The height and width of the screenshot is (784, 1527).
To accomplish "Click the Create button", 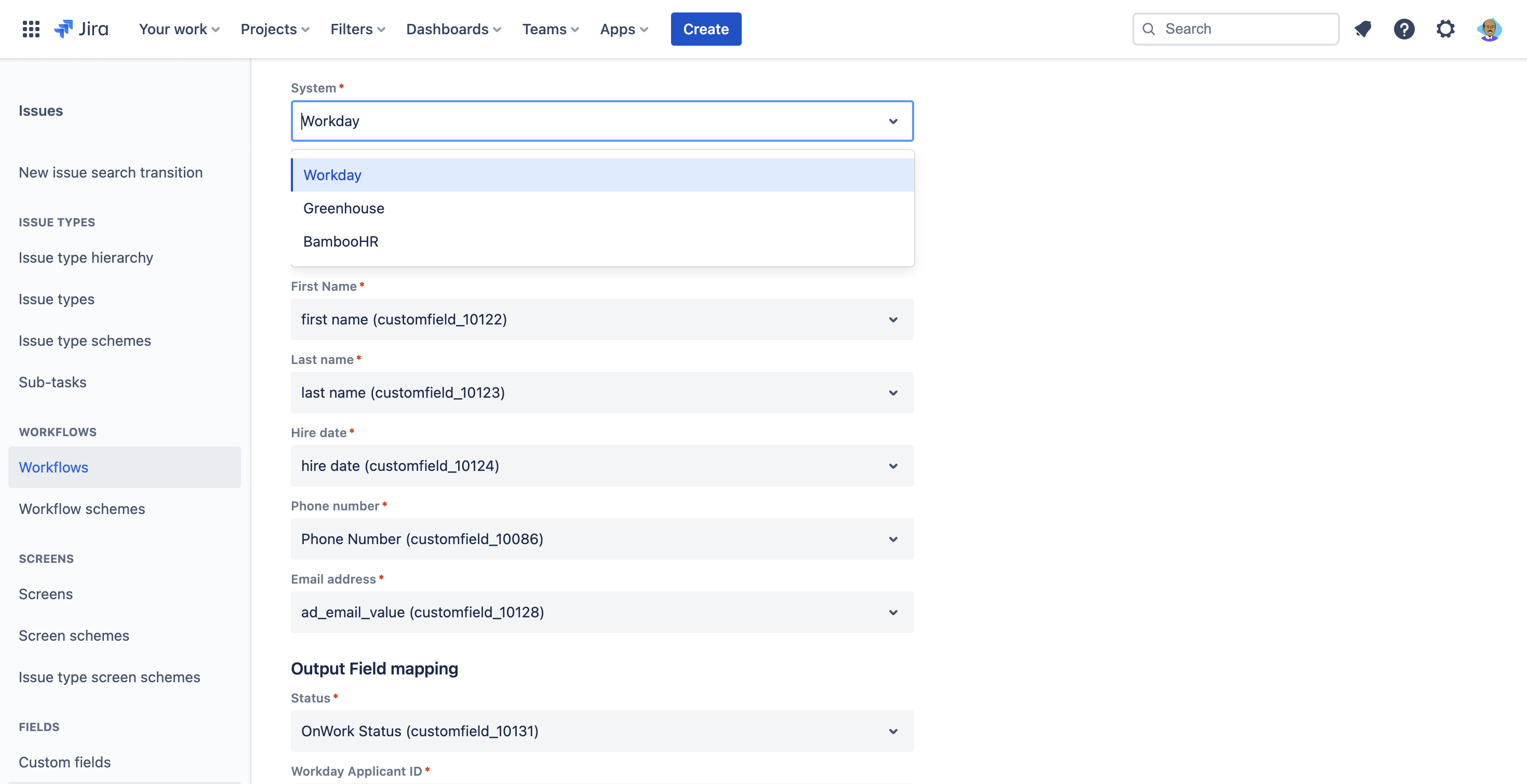I will pos(705,29).
